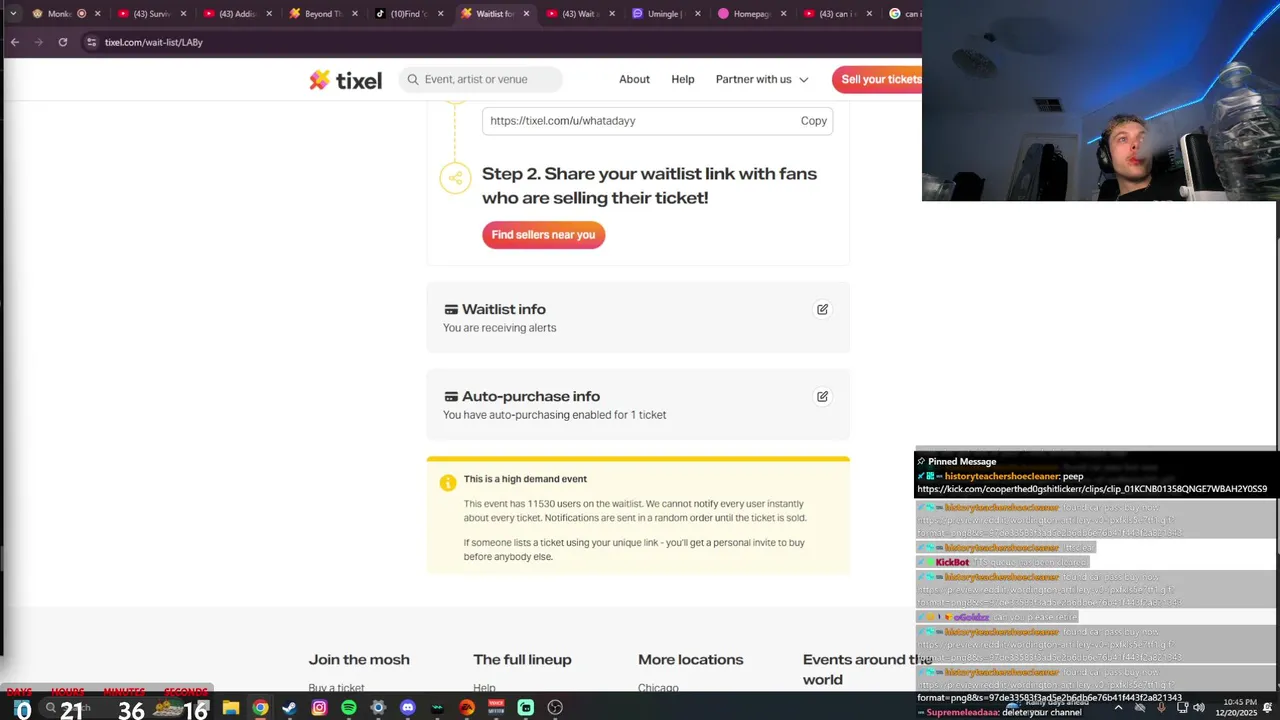Click the volume speaker icon in tray

pos(1199,708)
